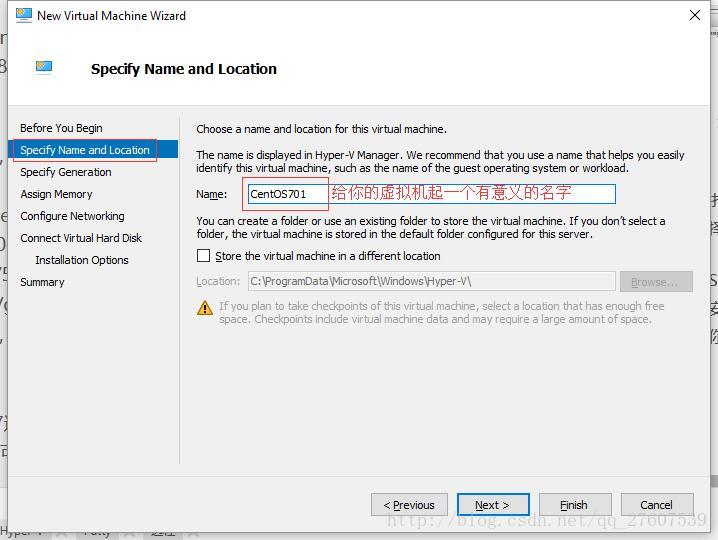This screenshot has width=718, height=540.
Task: Click the yellow warning triangle icon
Action: pos(205,308)
